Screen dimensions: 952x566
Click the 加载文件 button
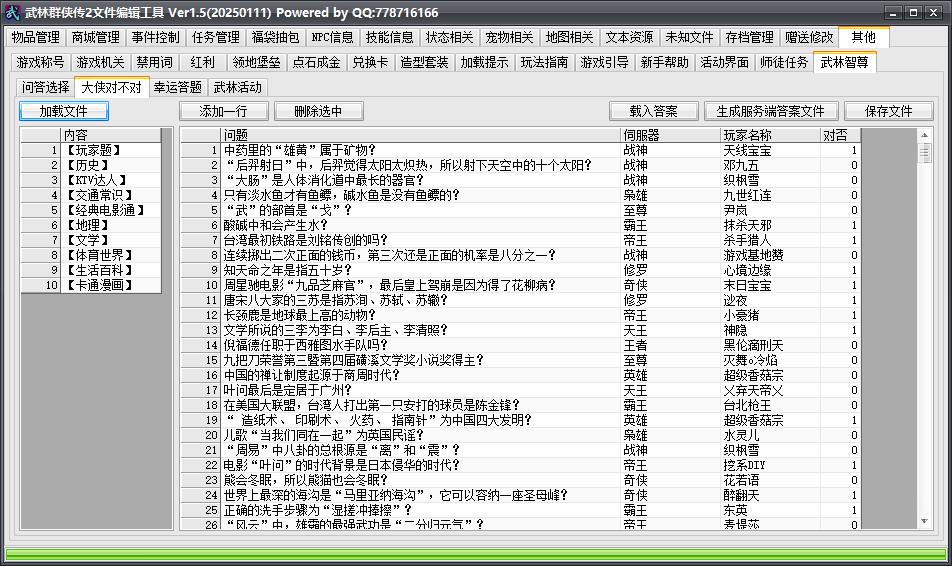pos(64,111)
